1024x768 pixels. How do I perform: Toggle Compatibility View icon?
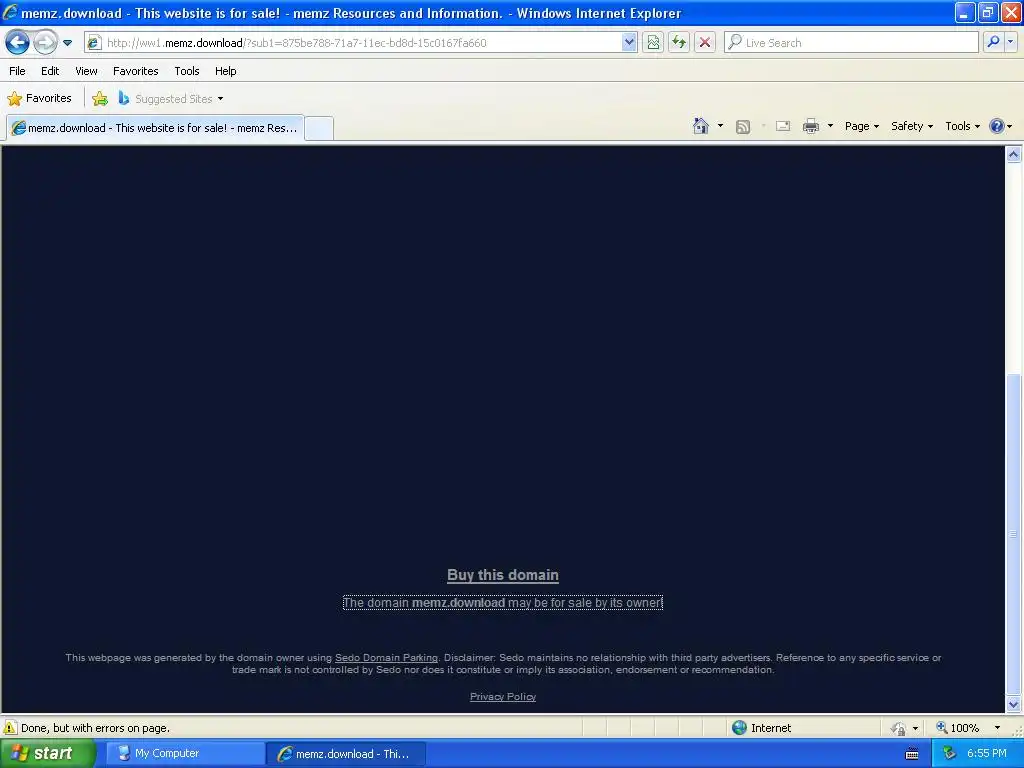[652, 43]
